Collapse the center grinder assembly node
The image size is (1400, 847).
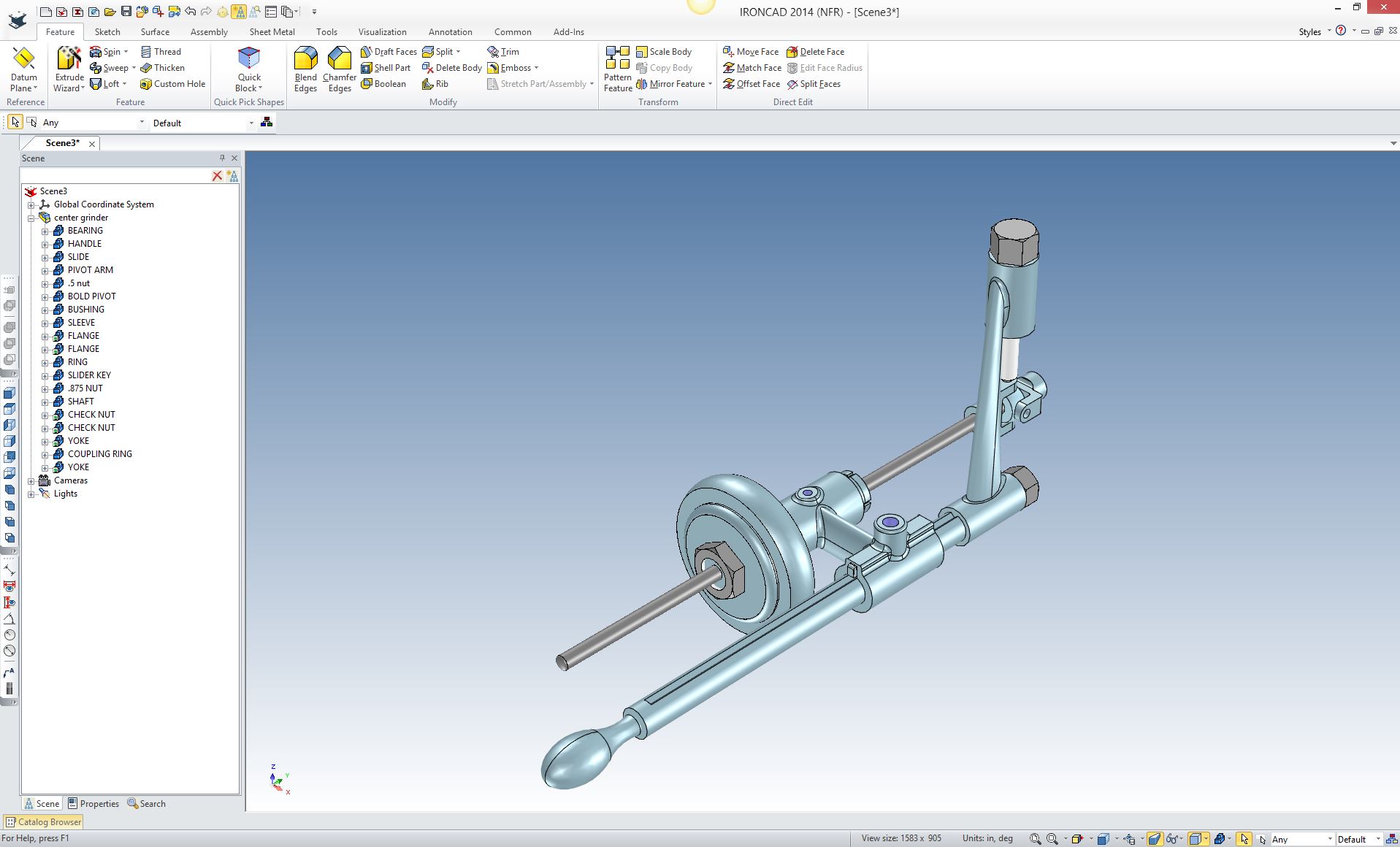tap(31, 218)
